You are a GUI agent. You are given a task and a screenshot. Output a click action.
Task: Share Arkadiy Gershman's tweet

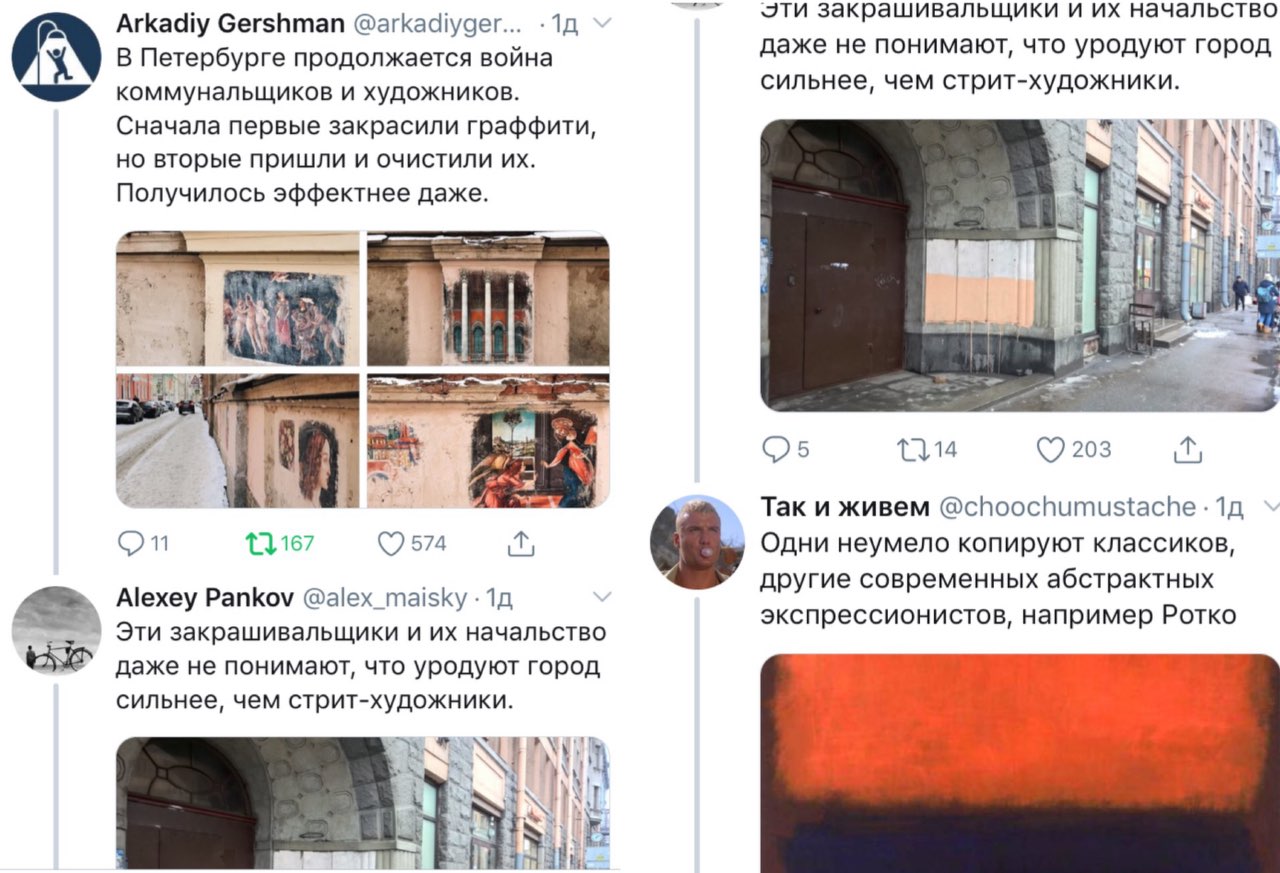click(521, 542)
